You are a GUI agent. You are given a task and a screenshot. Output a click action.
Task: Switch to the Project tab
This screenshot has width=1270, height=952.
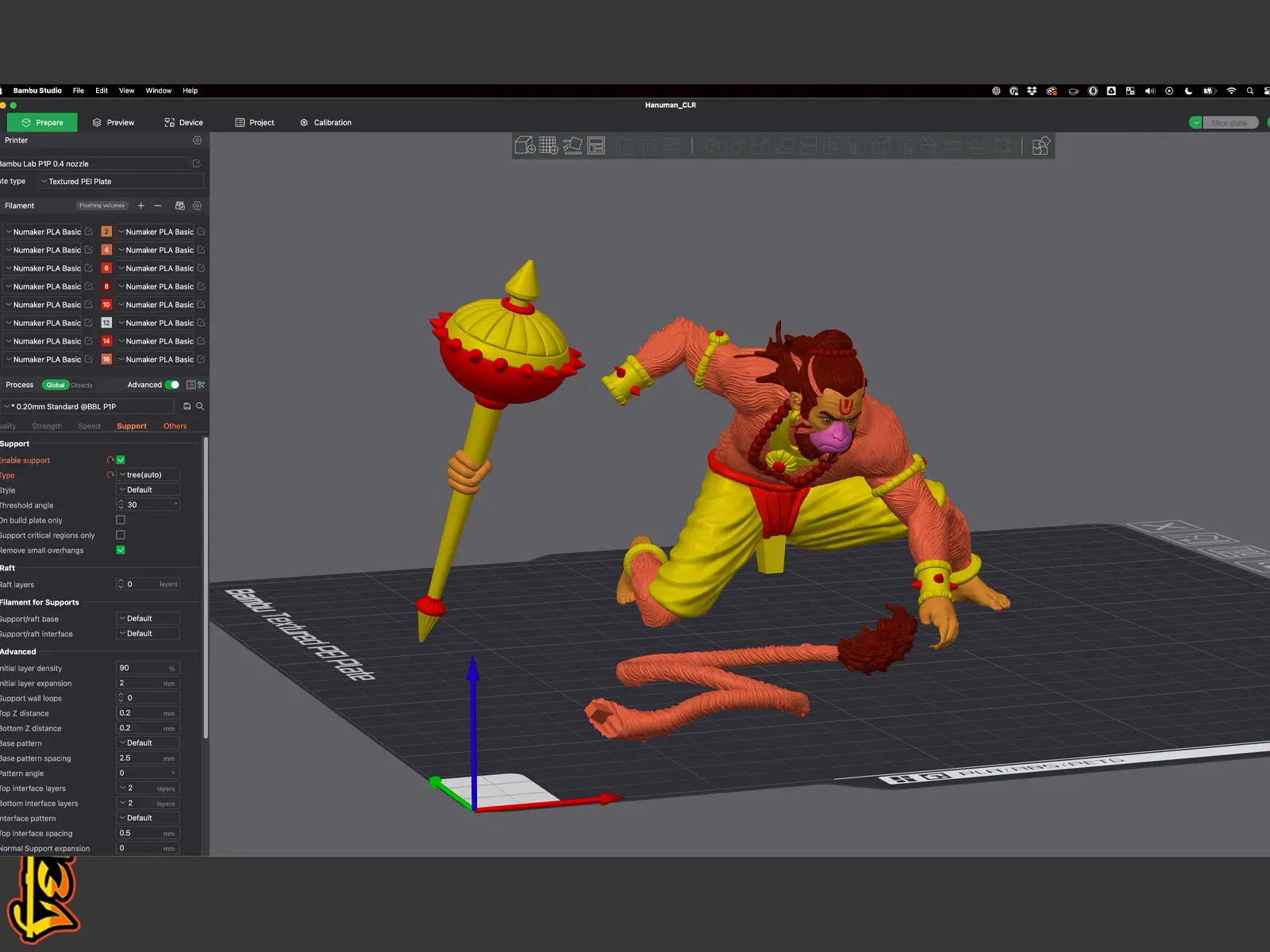coord(255,123)
